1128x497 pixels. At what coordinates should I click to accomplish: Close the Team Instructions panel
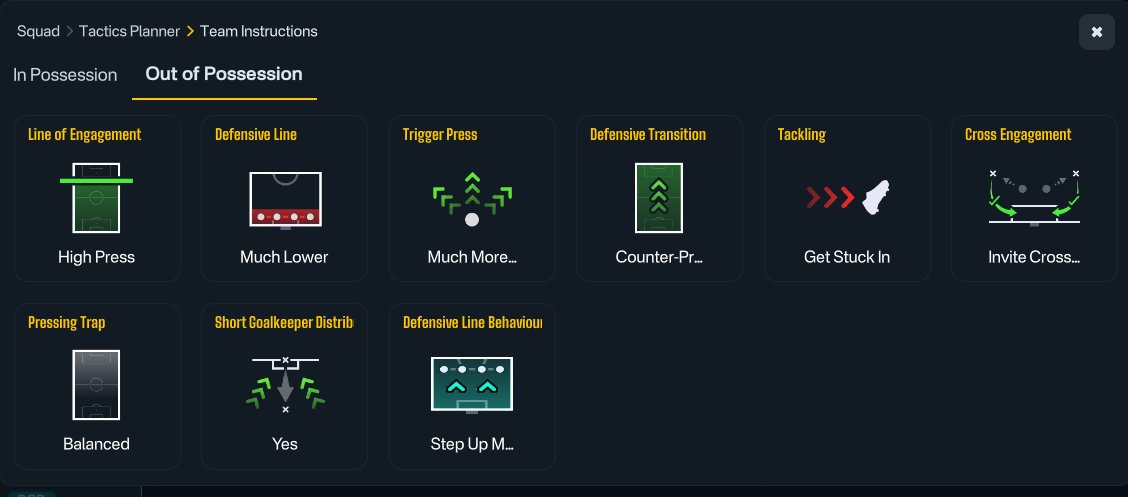[1096, 32]
